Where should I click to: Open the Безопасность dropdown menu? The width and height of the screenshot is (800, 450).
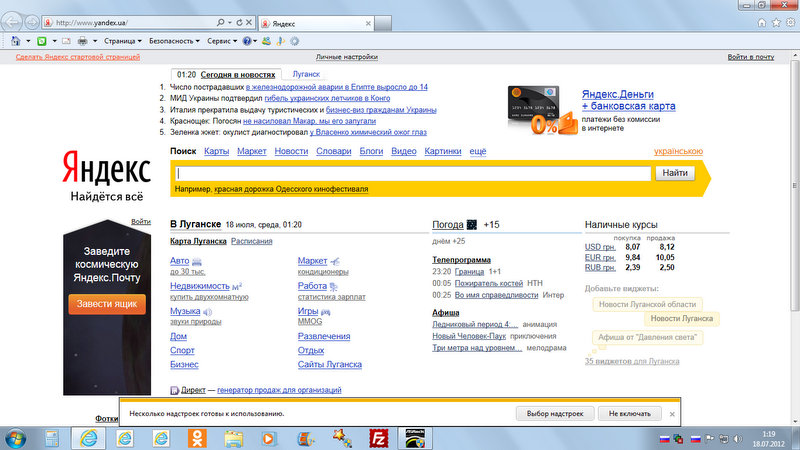tap(174, 41)
